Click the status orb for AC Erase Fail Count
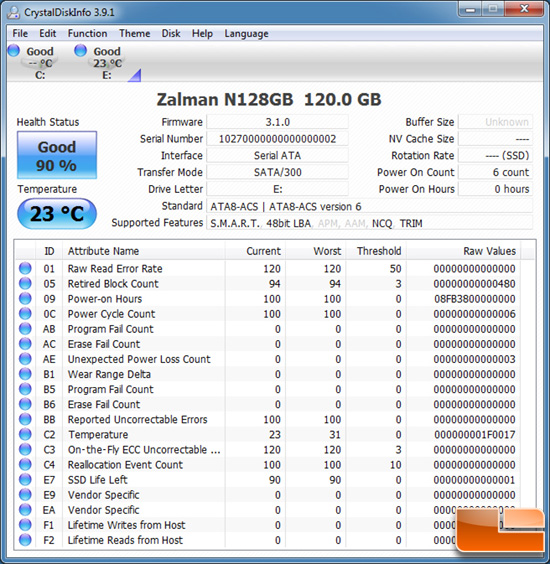This screenshot has height=564, width=550. [25, 344]
